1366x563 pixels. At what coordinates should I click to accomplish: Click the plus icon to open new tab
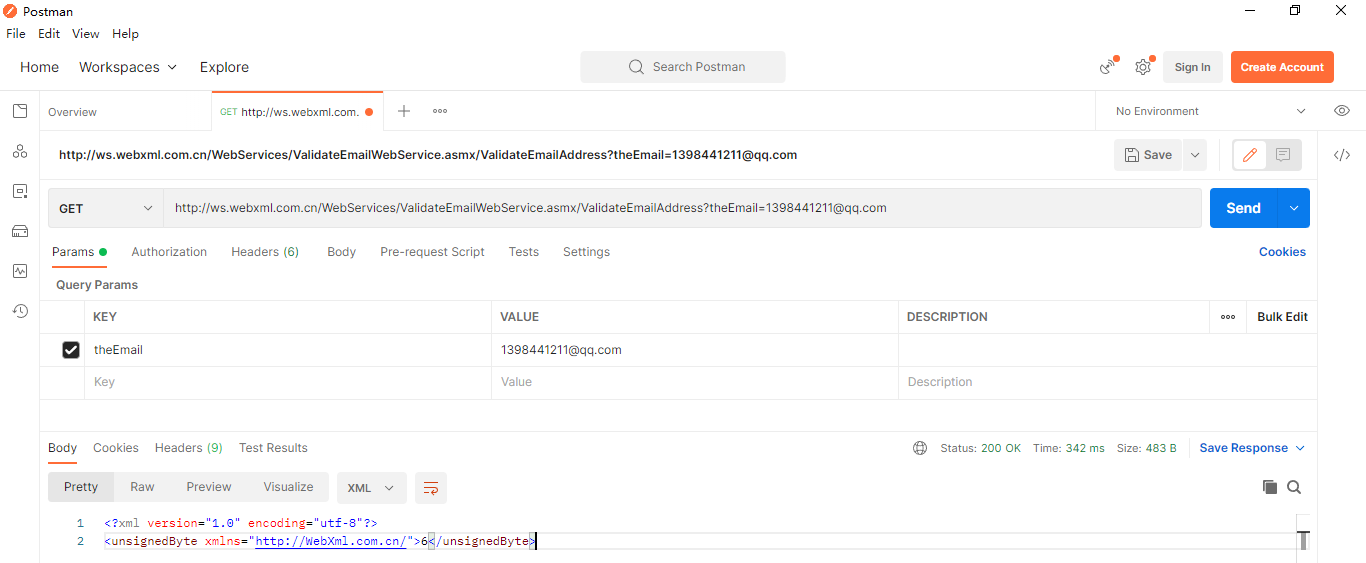point(404,111)
